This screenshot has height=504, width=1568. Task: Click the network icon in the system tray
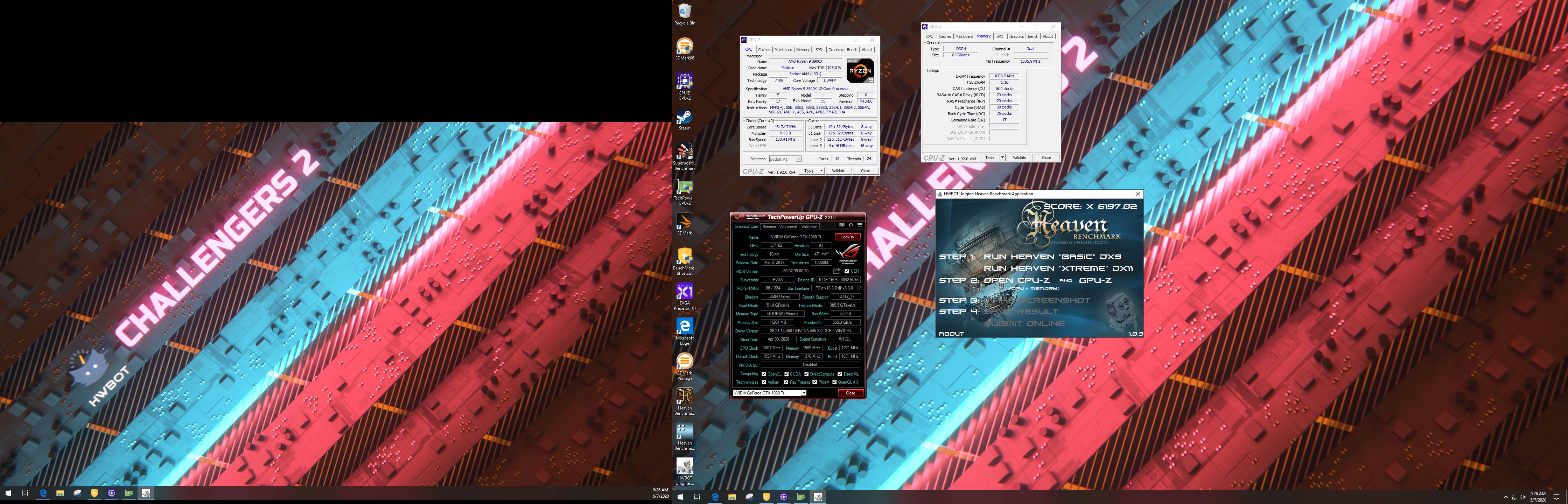pos(1514,497)
